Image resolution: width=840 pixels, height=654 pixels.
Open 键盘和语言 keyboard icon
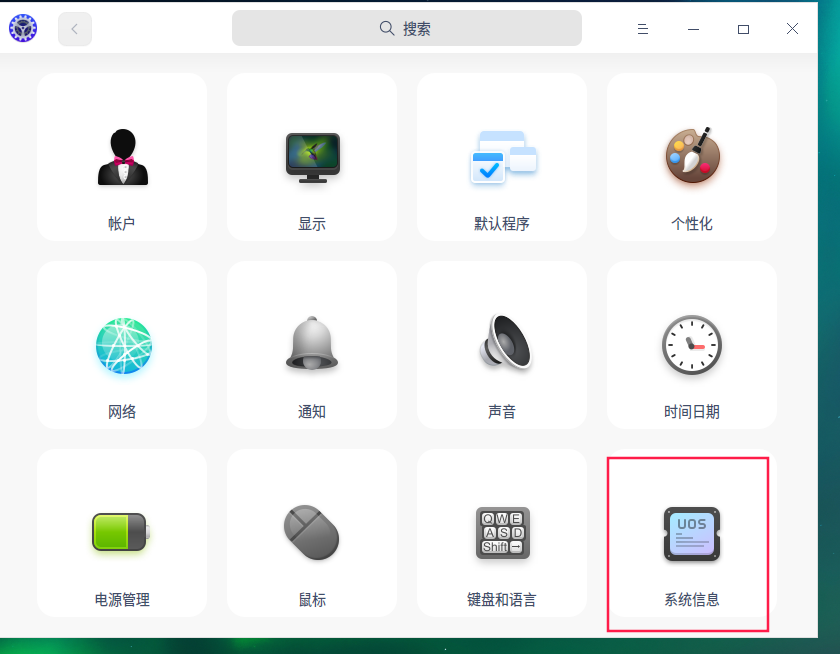pos(502,533)
